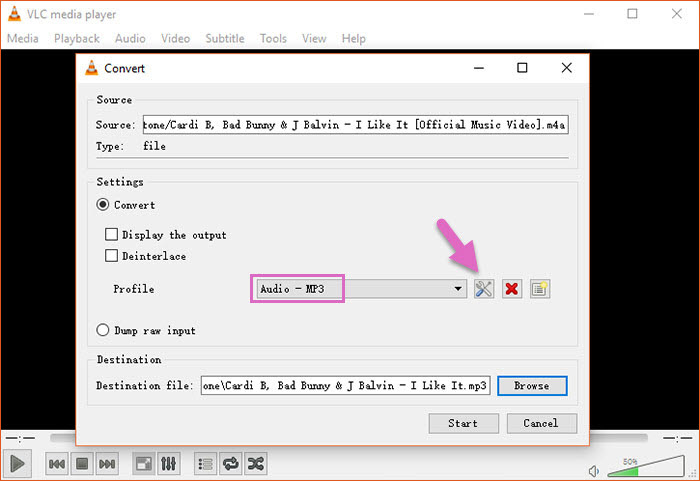Click the VLC cone icon in main title bar
Screen dimensions: 700x481
[x=14, y=14]
